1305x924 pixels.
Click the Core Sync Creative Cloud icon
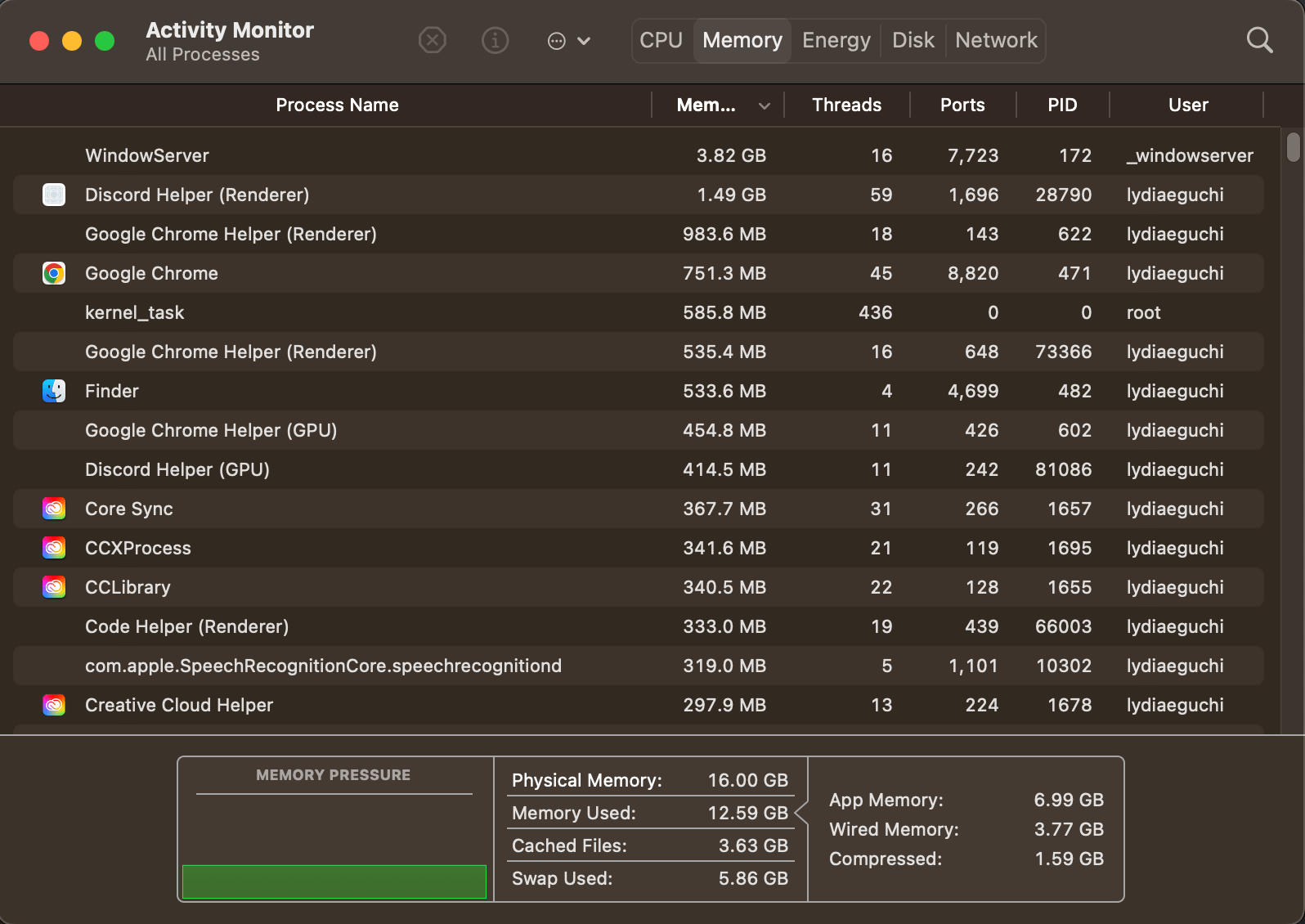(54, 509)
